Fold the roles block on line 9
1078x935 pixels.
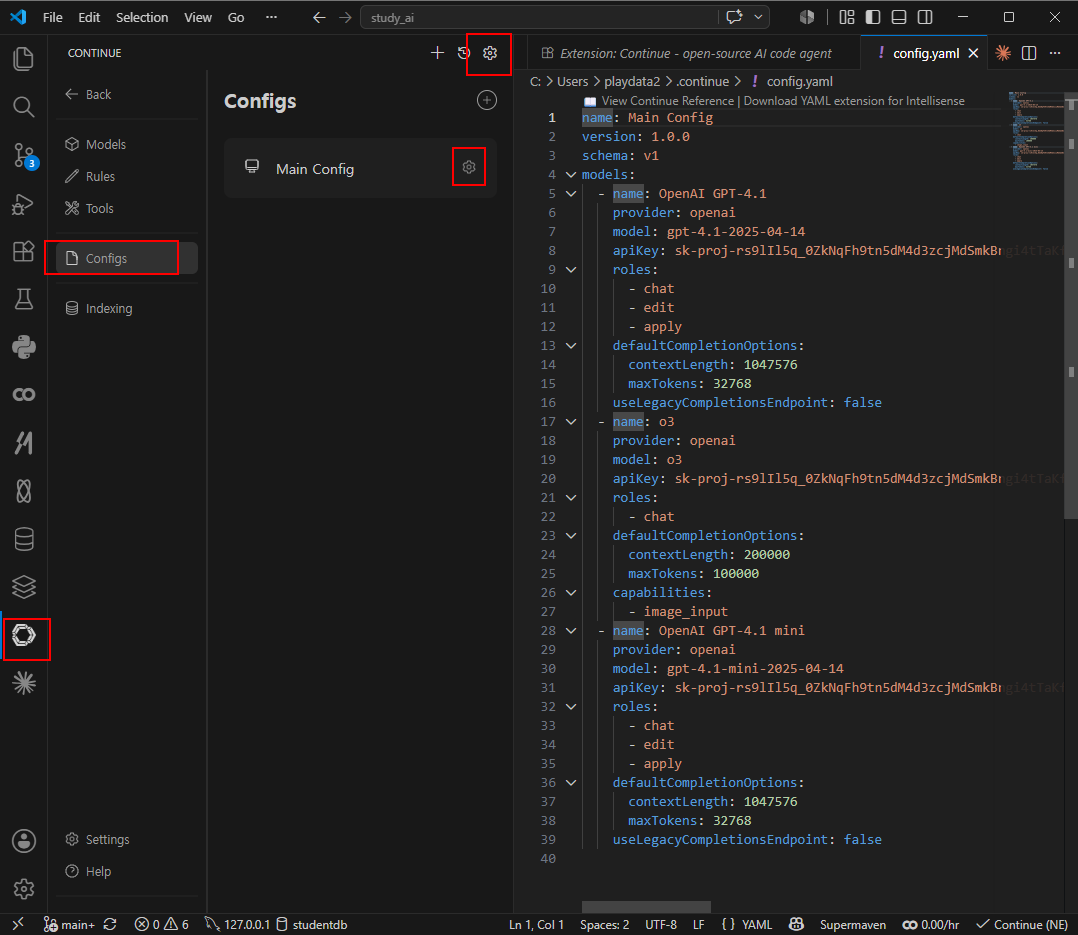(571, 270)
